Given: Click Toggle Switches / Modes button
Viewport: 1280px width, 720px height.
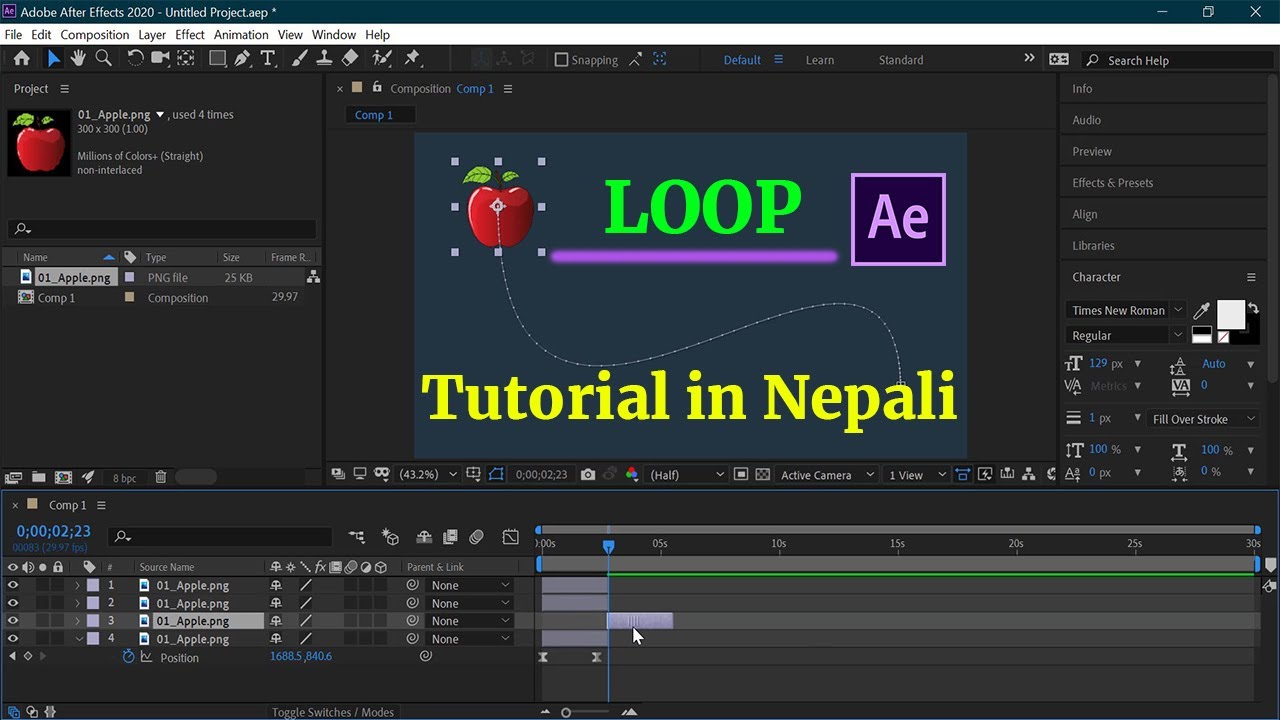Looking at the screenshot, I should click(333, 712).
